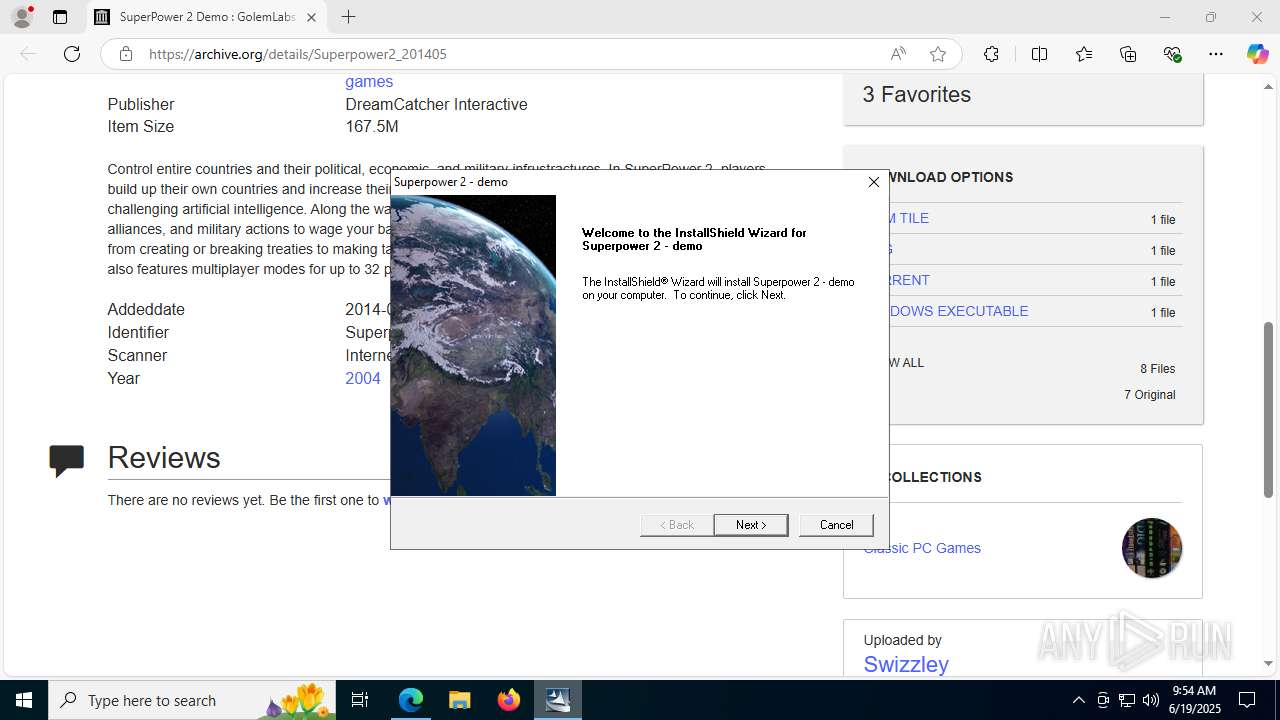Click the 8 Files count
Image resolution: width=1280 pixels, height=720 pixels.
(1157, 369)
